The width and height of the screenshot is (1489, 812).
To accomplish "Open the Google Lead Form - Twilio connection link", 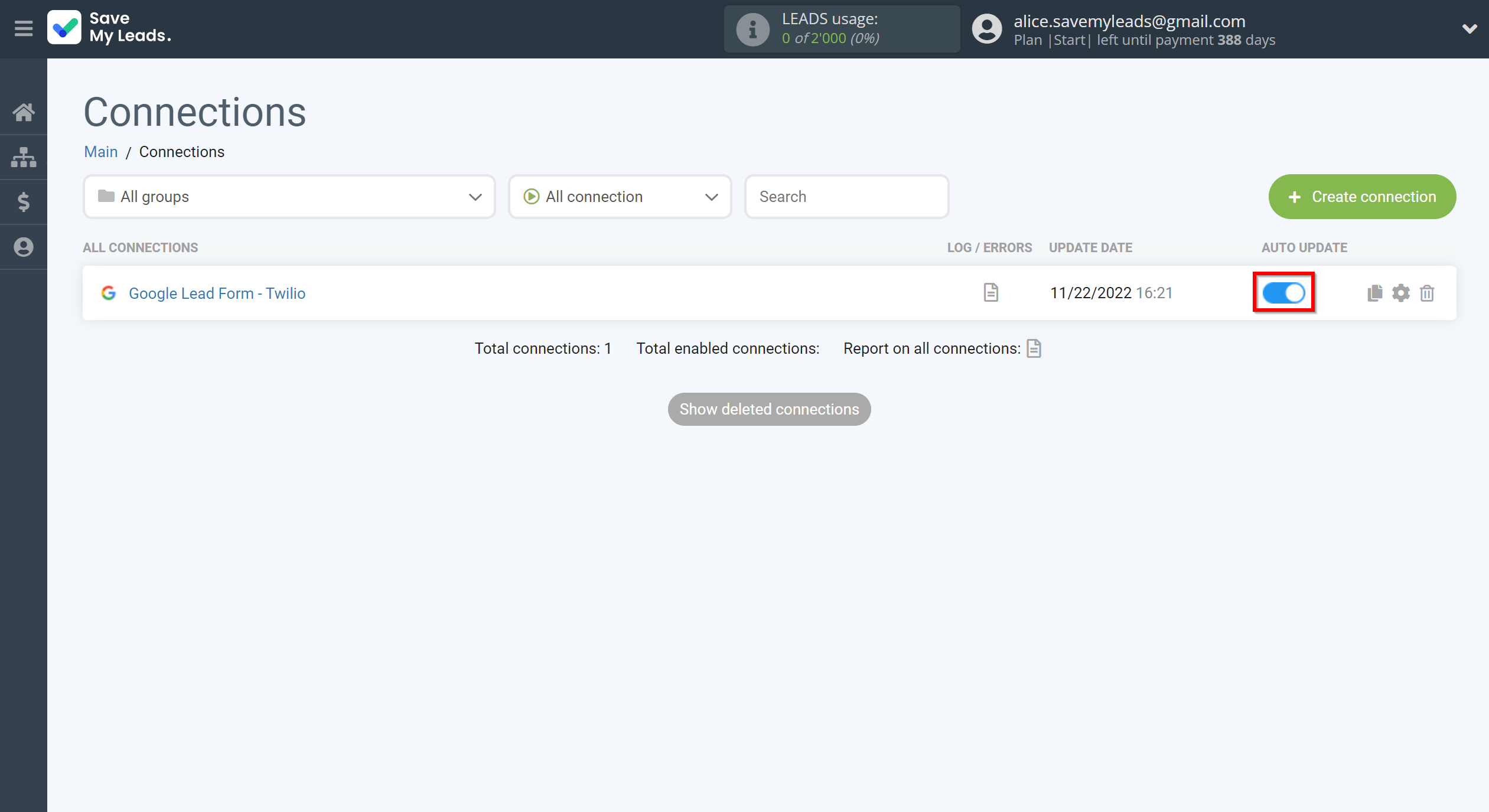I will [x=217, y=293].
